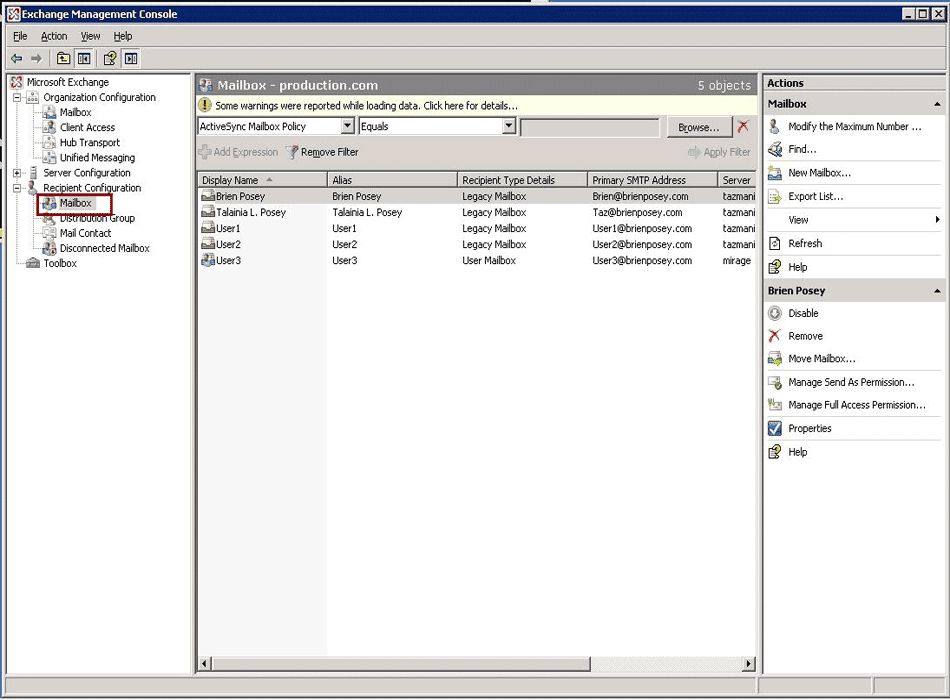This screenshot has width=950, height=700.
Task: Toggle the console tree pane toolbar icon
Action: 84,59
